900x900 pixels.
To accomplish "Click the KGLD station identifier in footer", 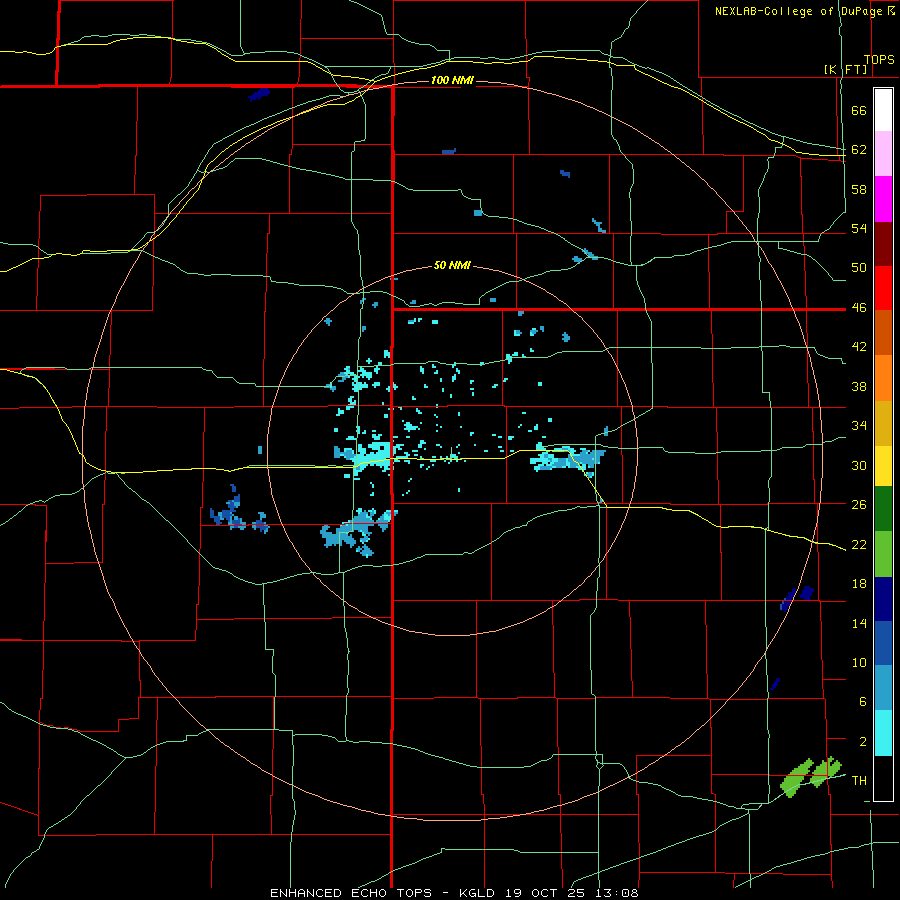I will point(479,893).
